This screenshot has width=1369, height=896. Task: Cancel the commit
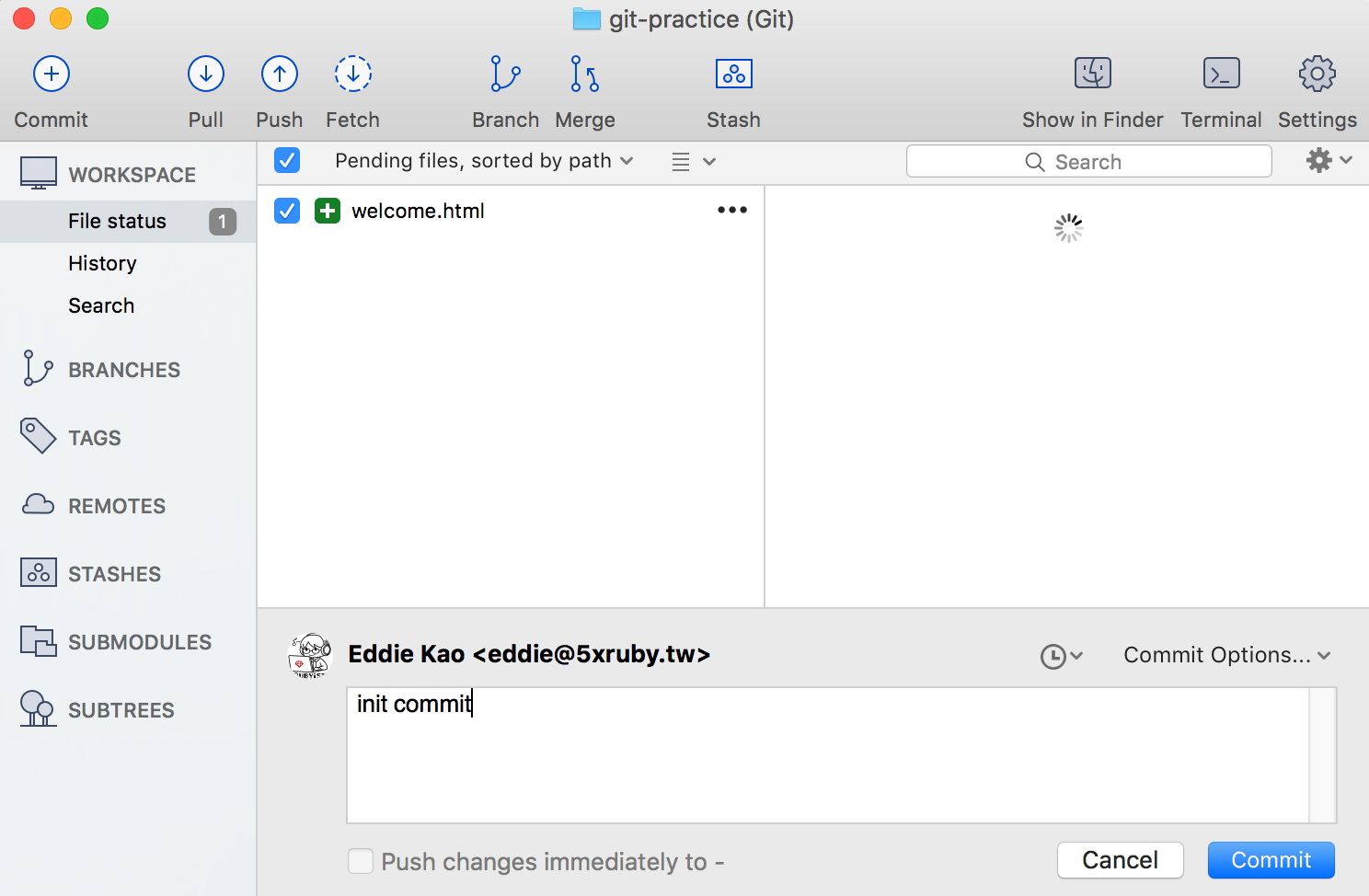pos(1120,860)
